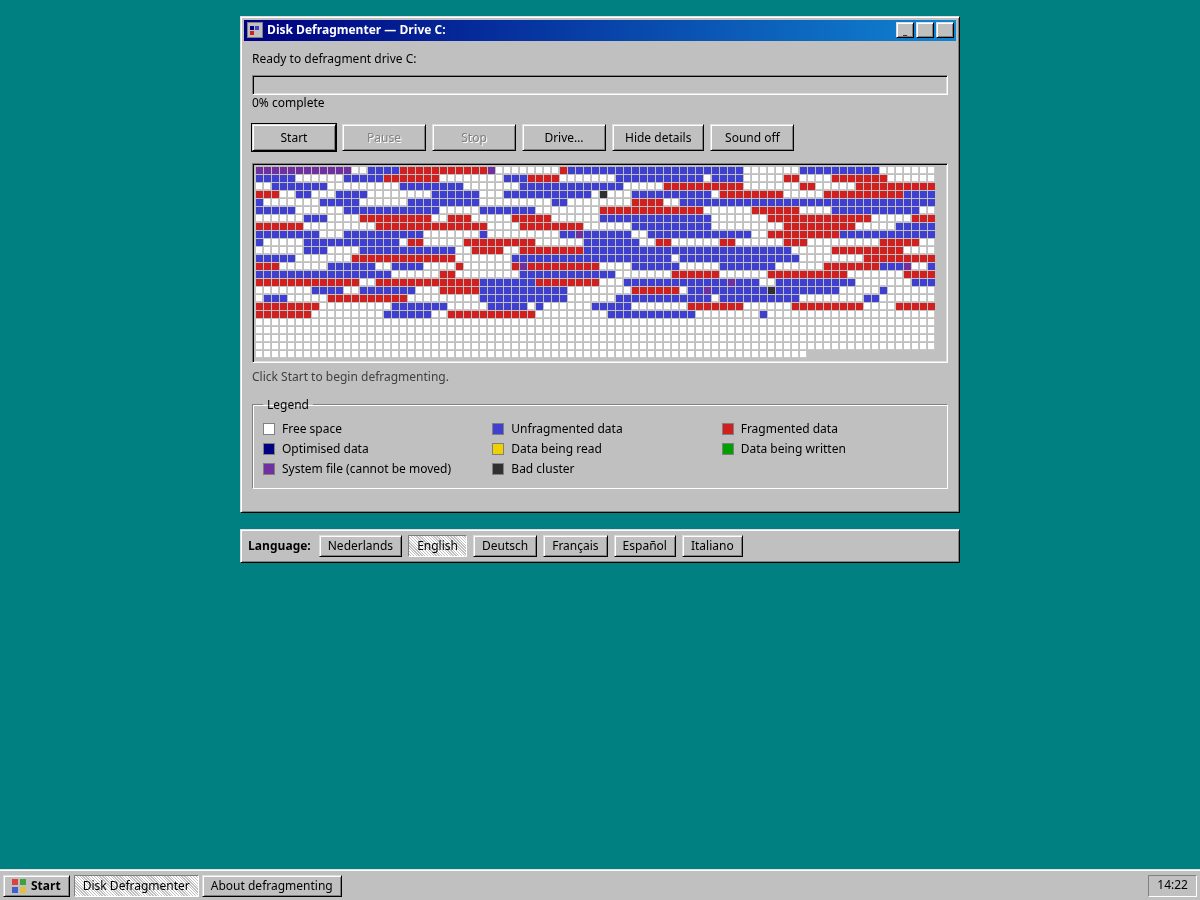
Task: Click the 'Optimised data' legend label
Action: pos(325,449)
